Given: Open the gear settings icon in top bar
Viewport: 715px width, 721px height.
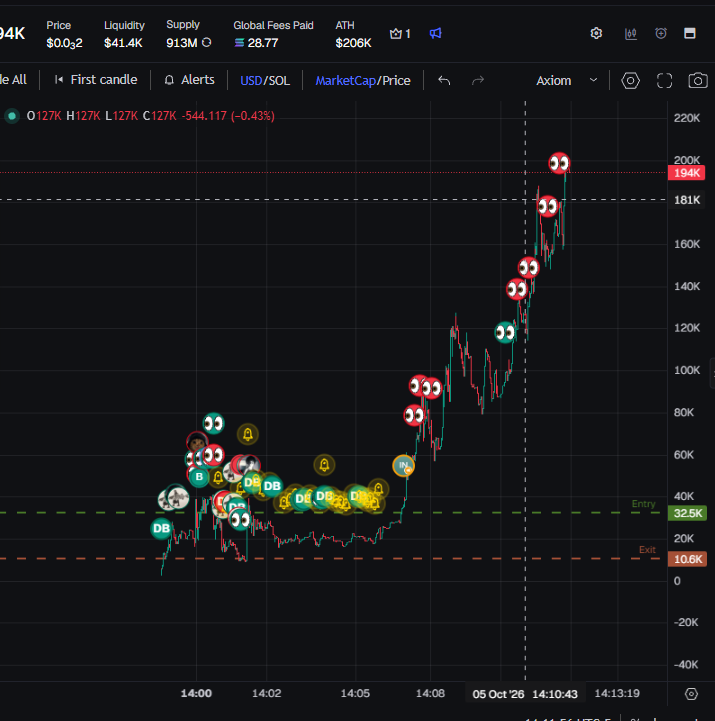Looking at the screenshot, I should tap(596, 34).
